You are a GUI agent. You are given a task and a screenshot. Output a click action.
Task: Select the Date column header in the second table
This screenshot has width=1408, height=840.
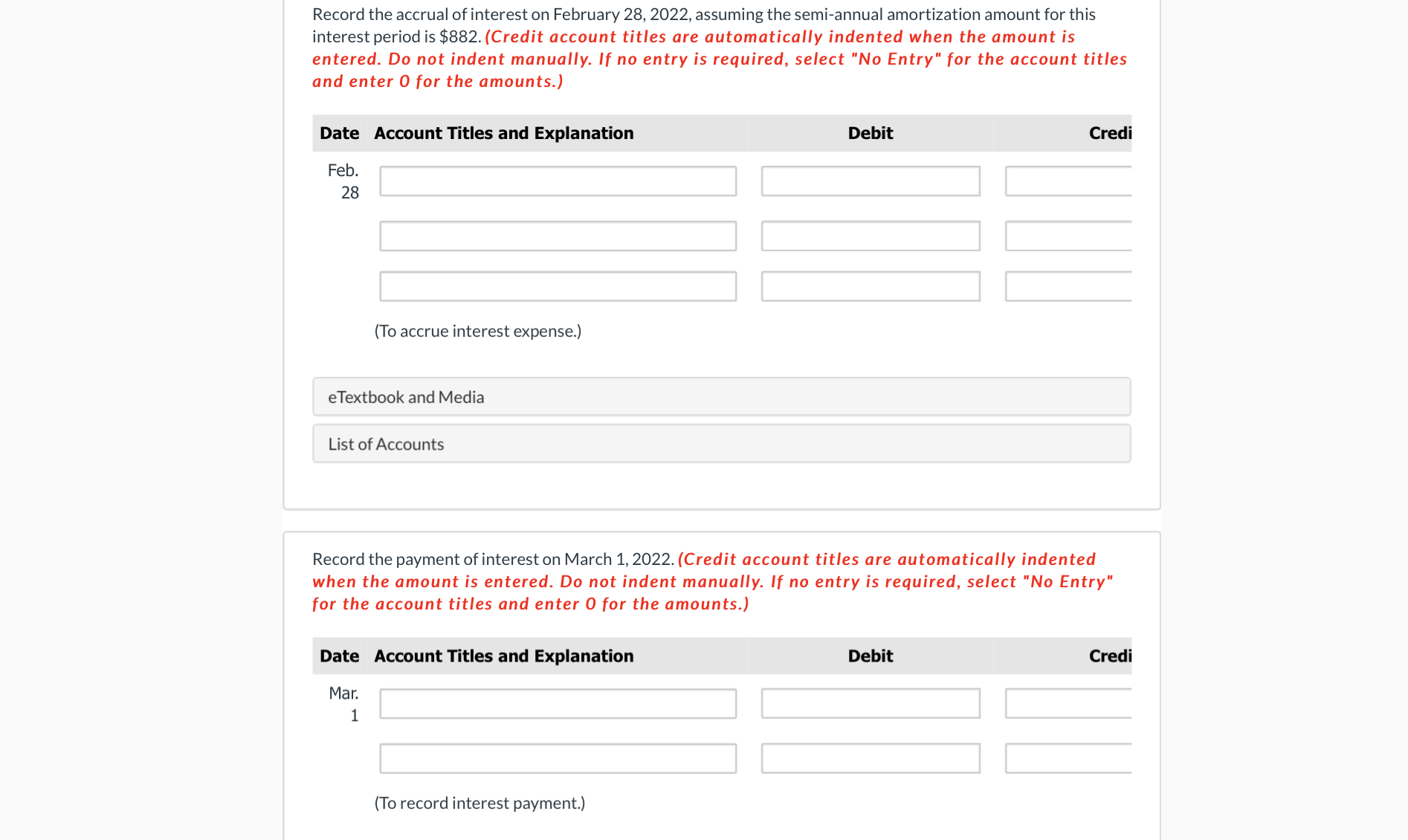[x=339, y=655]
